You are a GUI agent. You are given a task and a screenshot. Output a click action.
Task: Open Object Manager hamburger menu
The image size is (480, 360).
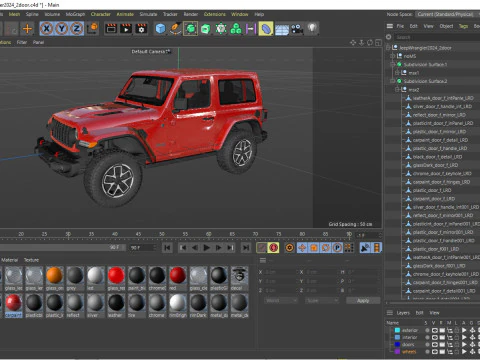[x=390, y=26]
